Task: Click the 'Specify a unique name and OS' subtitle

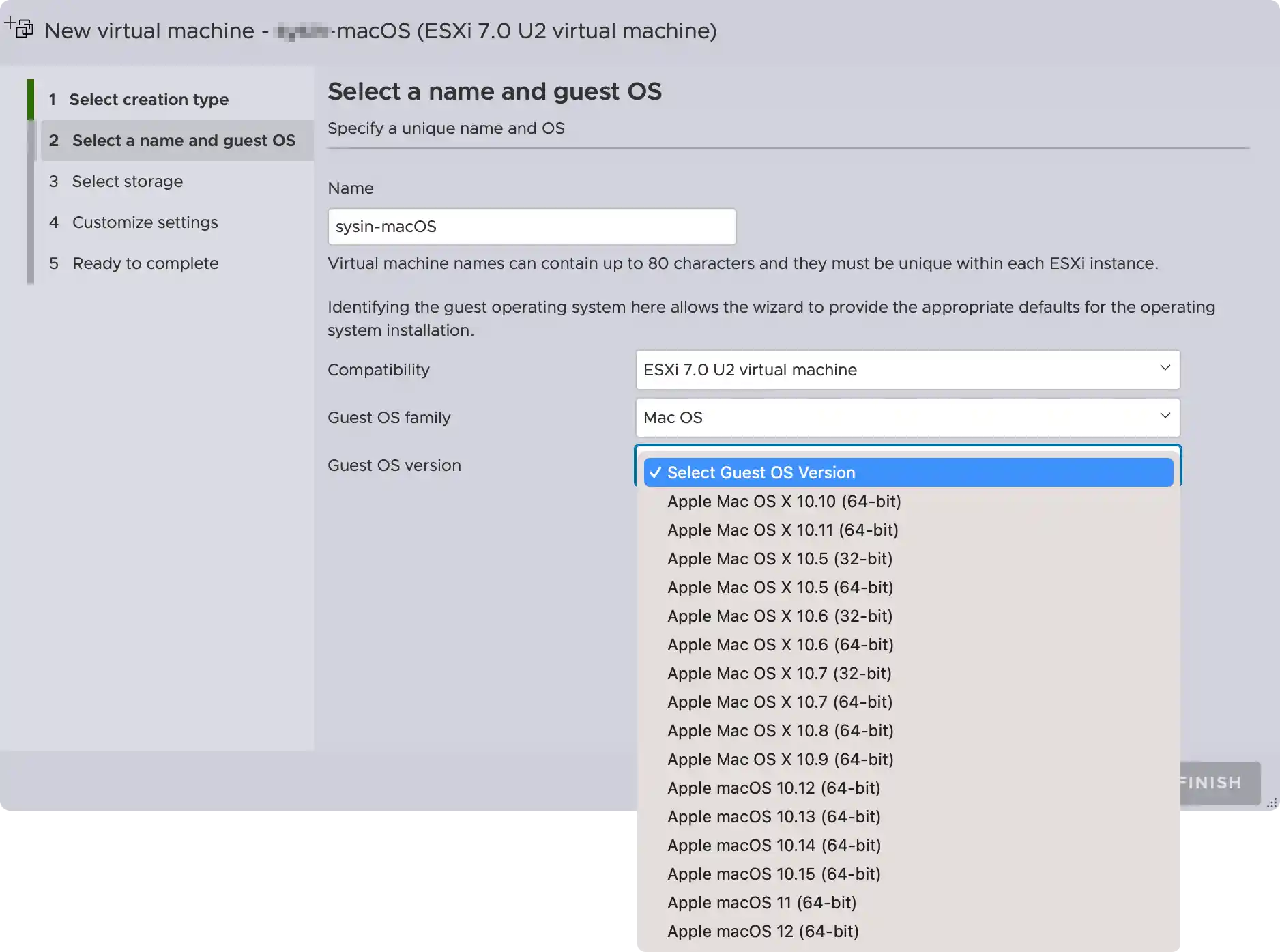Action: coord(446,128)
